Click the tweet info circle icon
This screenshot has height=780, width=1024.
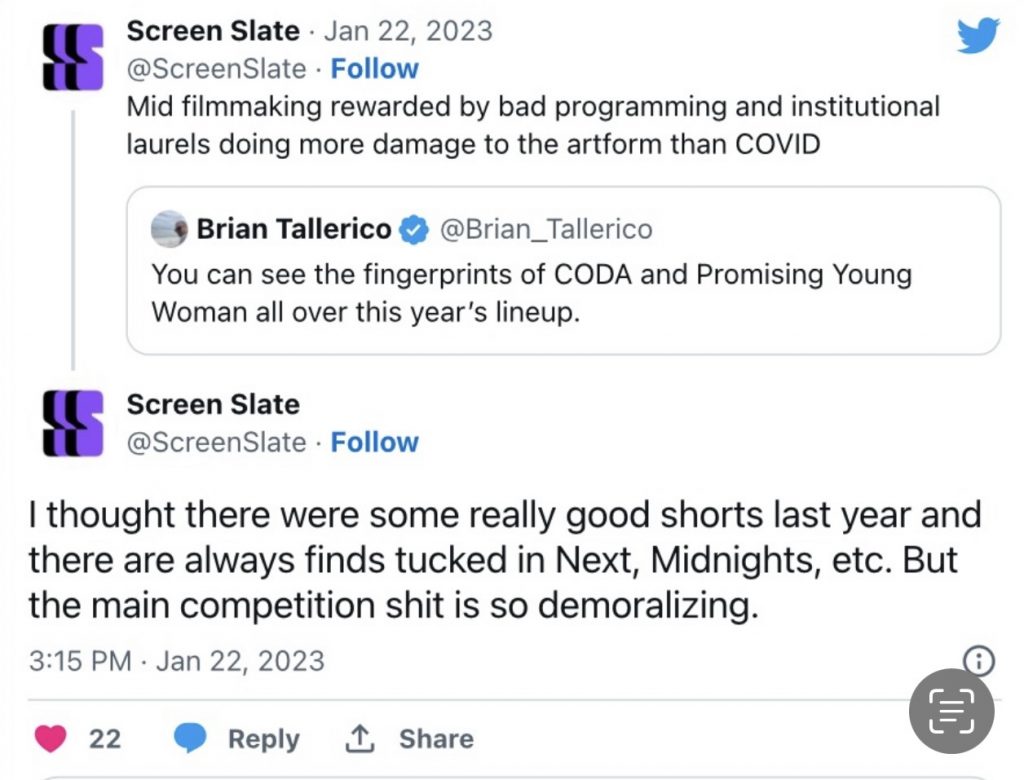point(977,660)
